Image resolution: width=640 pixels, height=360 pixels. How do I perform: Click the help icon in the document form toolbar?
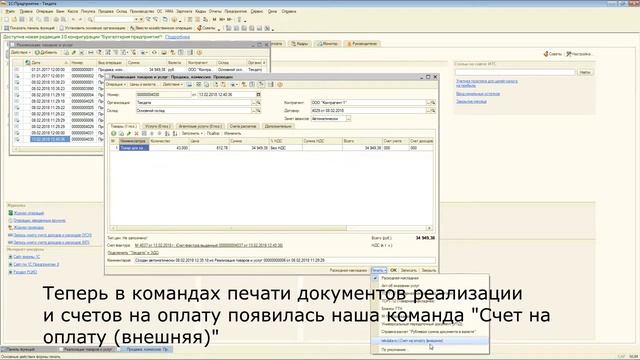click(x=280, y=84)
